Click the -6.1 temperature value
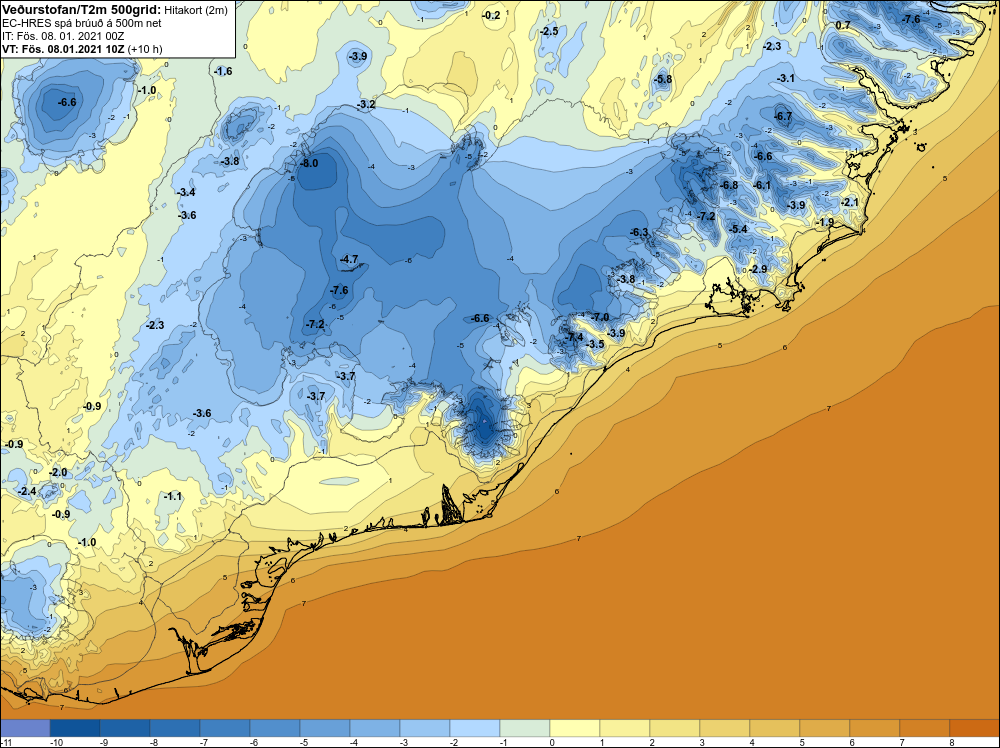1000x748 pixels. [761, 186]
